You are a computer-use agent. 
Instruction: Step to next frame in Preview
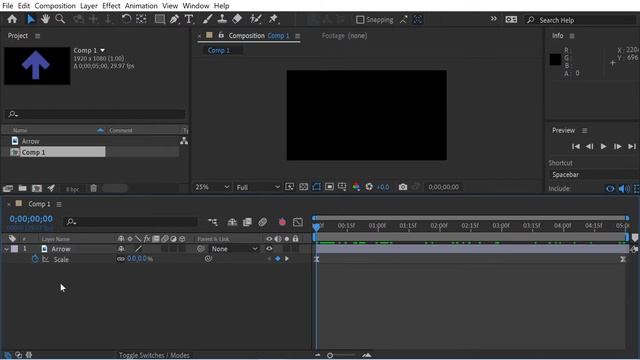point(618,147)
